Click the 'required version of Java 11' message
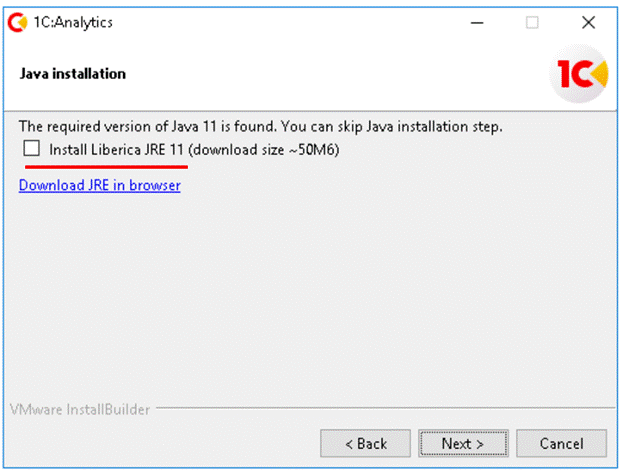The height and width of the screenshot is (471, 624). (260, 127)
